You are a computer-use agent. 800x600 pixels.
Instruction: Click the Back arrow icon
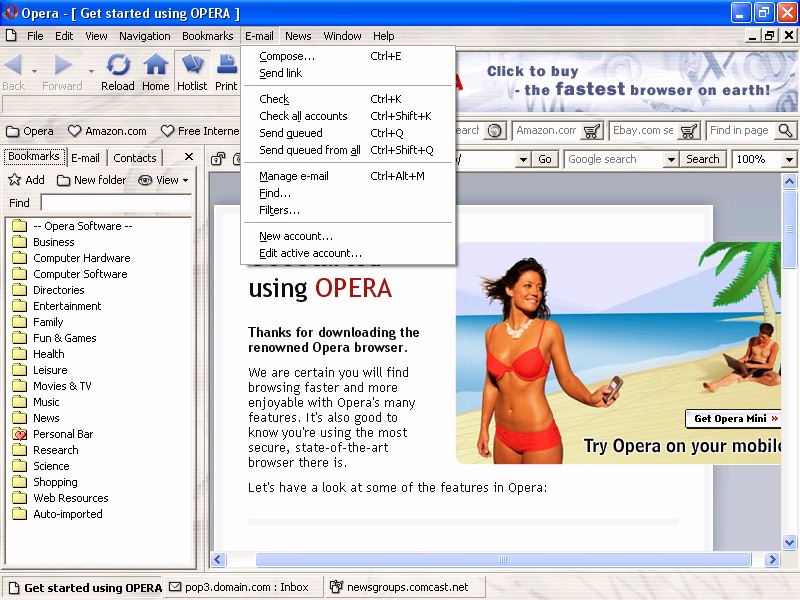[x=13, y=67]
